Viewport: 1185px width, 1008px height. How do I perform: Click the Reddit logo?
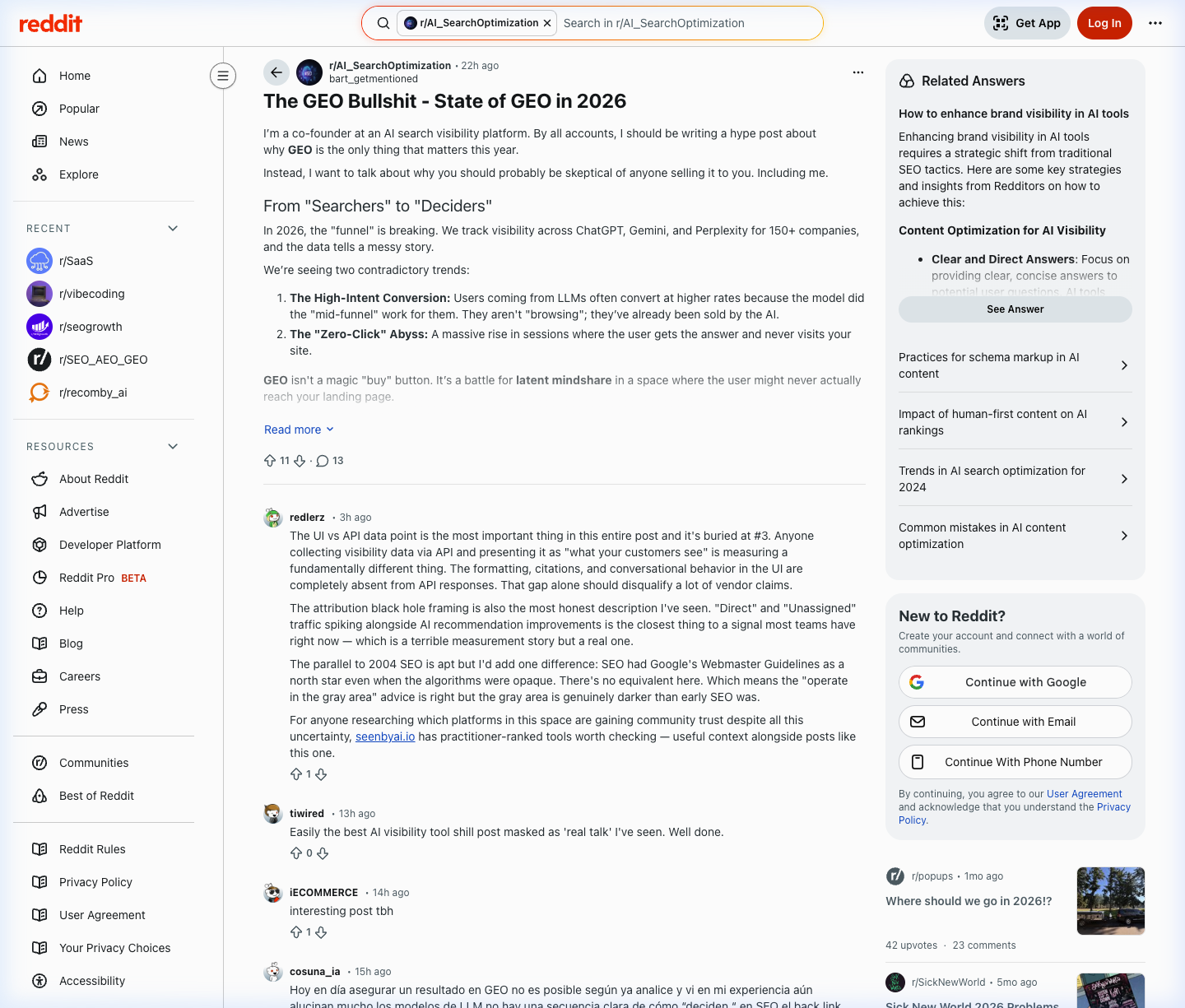(50, 23)
